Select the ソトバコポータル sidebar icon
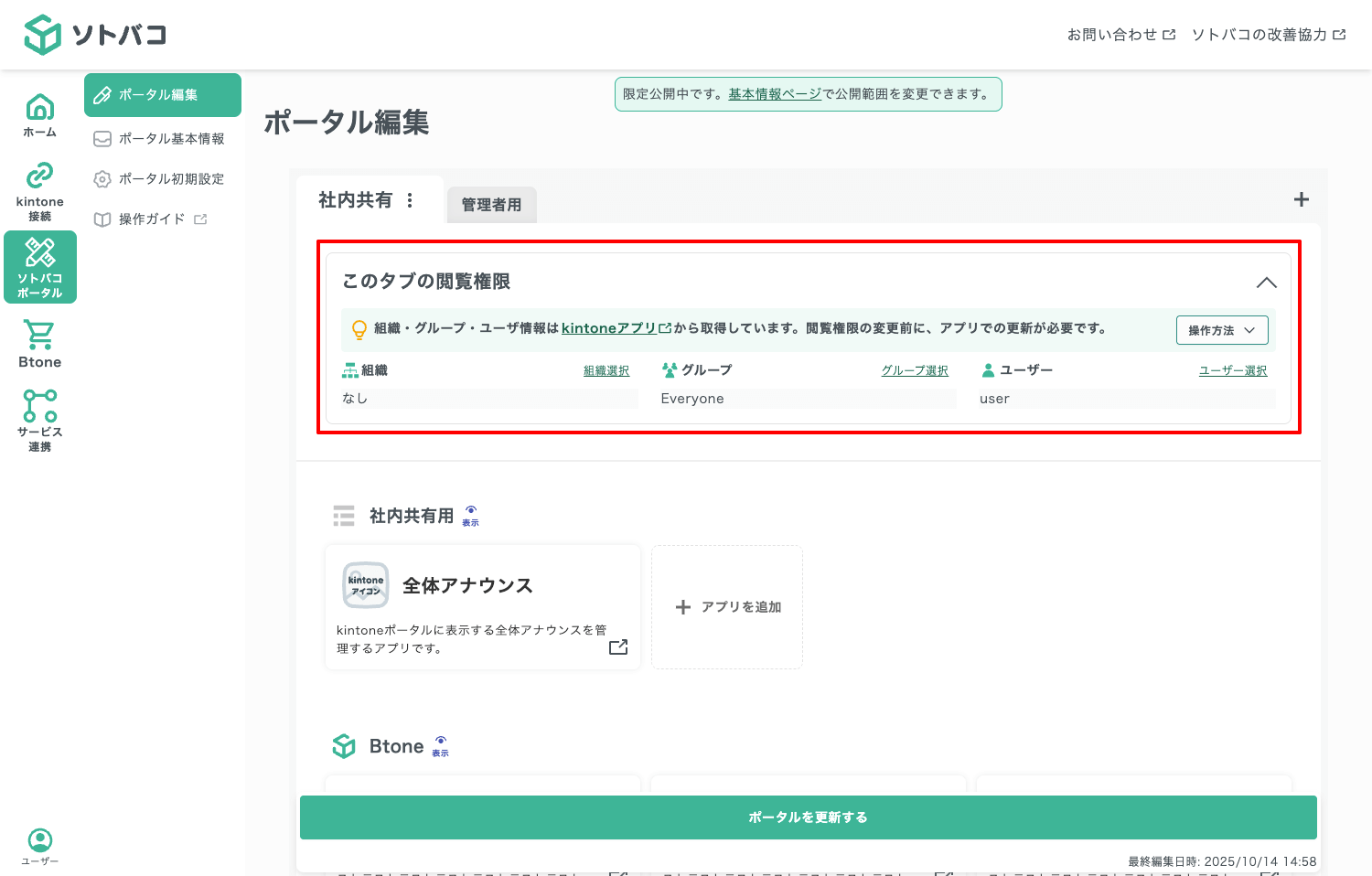The width and height of the screenshot is (1372, 876). [x=39, y=266]
